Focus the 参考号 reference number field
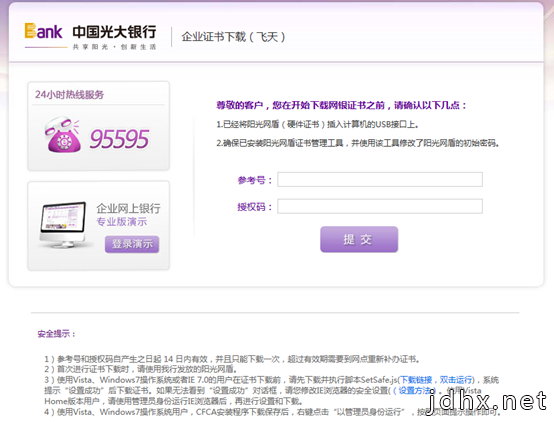Viewport: 554px width, 422px height. 380,180
